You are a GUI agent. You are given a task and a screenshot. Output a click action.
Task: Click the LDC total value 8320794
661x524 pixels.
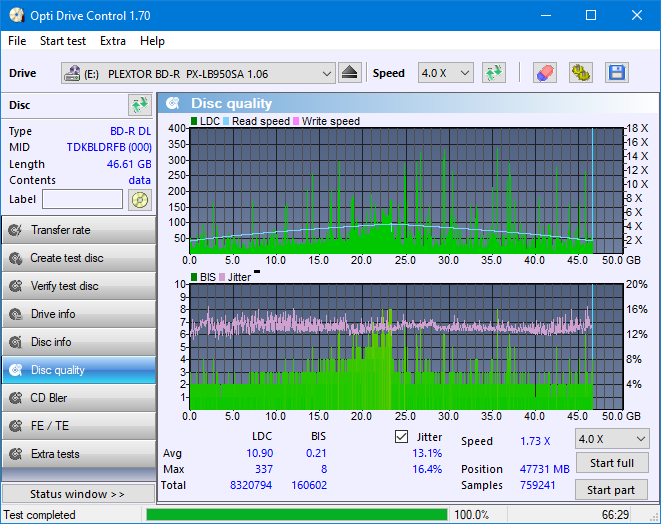[x=251, y=485]
